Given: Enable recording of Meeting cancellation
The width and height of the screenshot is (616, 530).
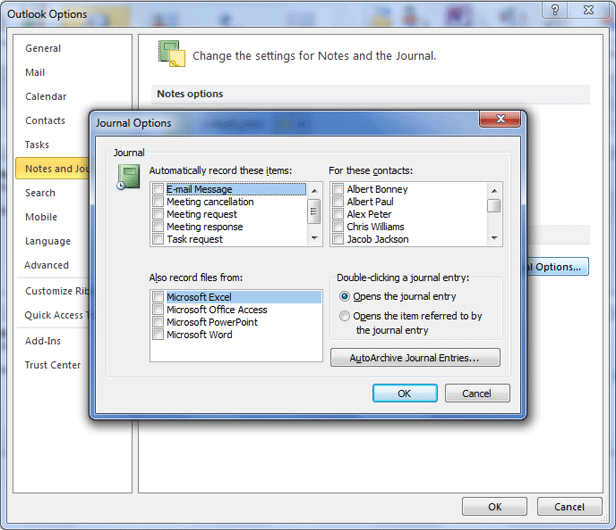Looking at the screenshot, I should click(x=158, y=202).
